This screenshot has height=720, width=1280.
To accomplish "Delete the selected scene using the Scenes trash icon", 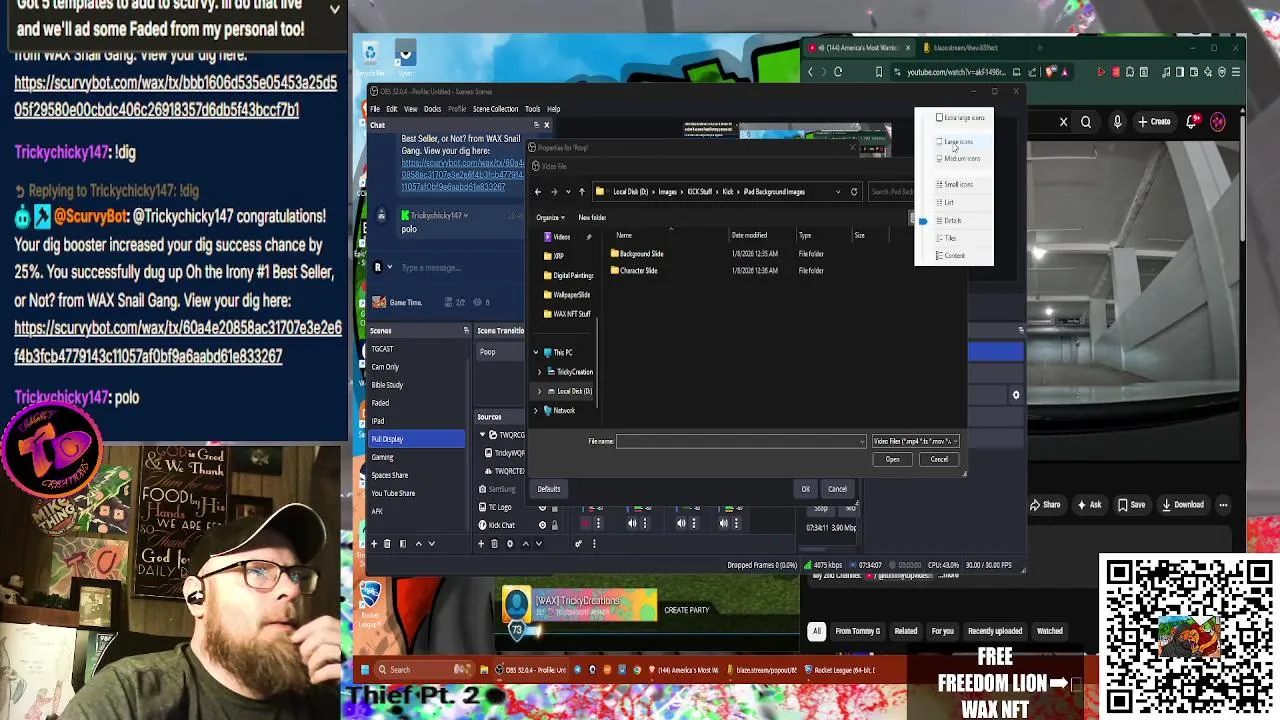I will pyautogui.click(x=387, y=544).
